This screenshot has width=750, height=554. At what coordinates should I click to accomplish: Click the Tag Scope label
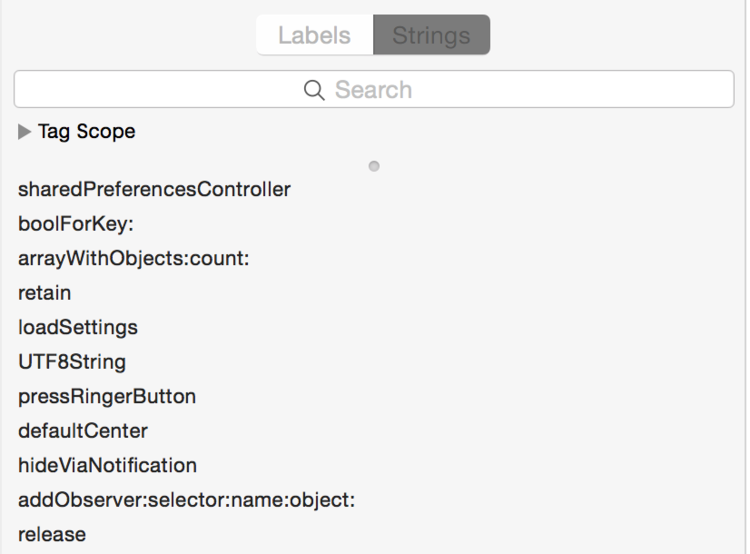pos(87,132)
